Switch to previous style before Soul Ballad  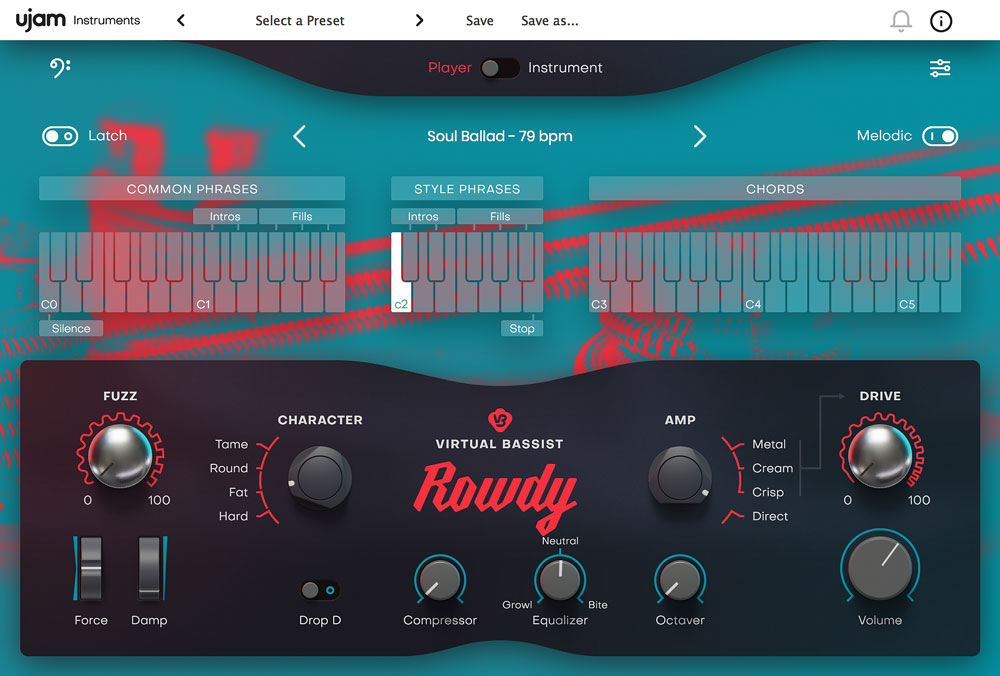[299, 136]
